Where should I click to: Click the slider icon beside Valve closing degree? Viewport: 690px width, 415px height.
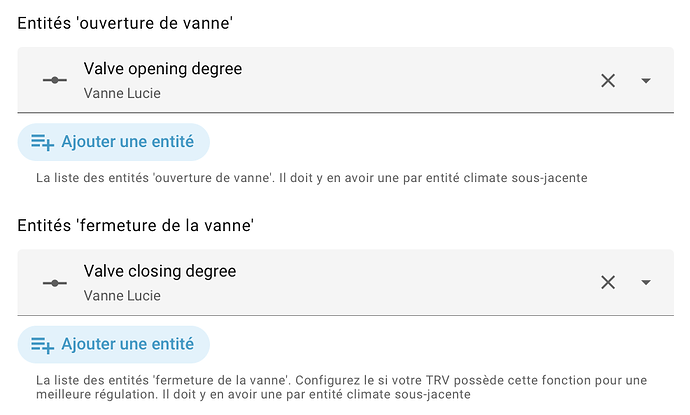point(54,283)
